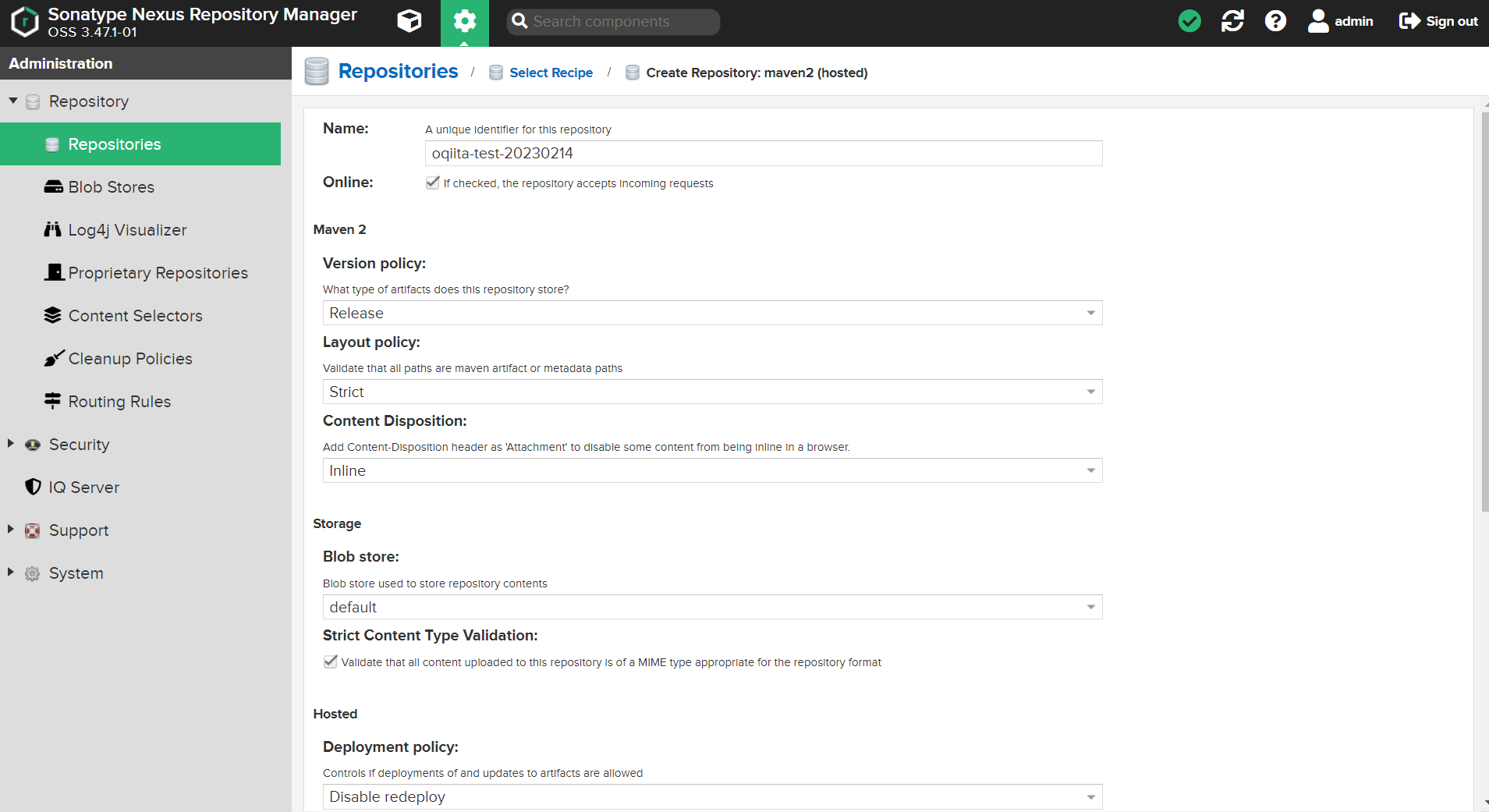Click the System gear icon
1489x812 pixels.
tap(32, 573)
